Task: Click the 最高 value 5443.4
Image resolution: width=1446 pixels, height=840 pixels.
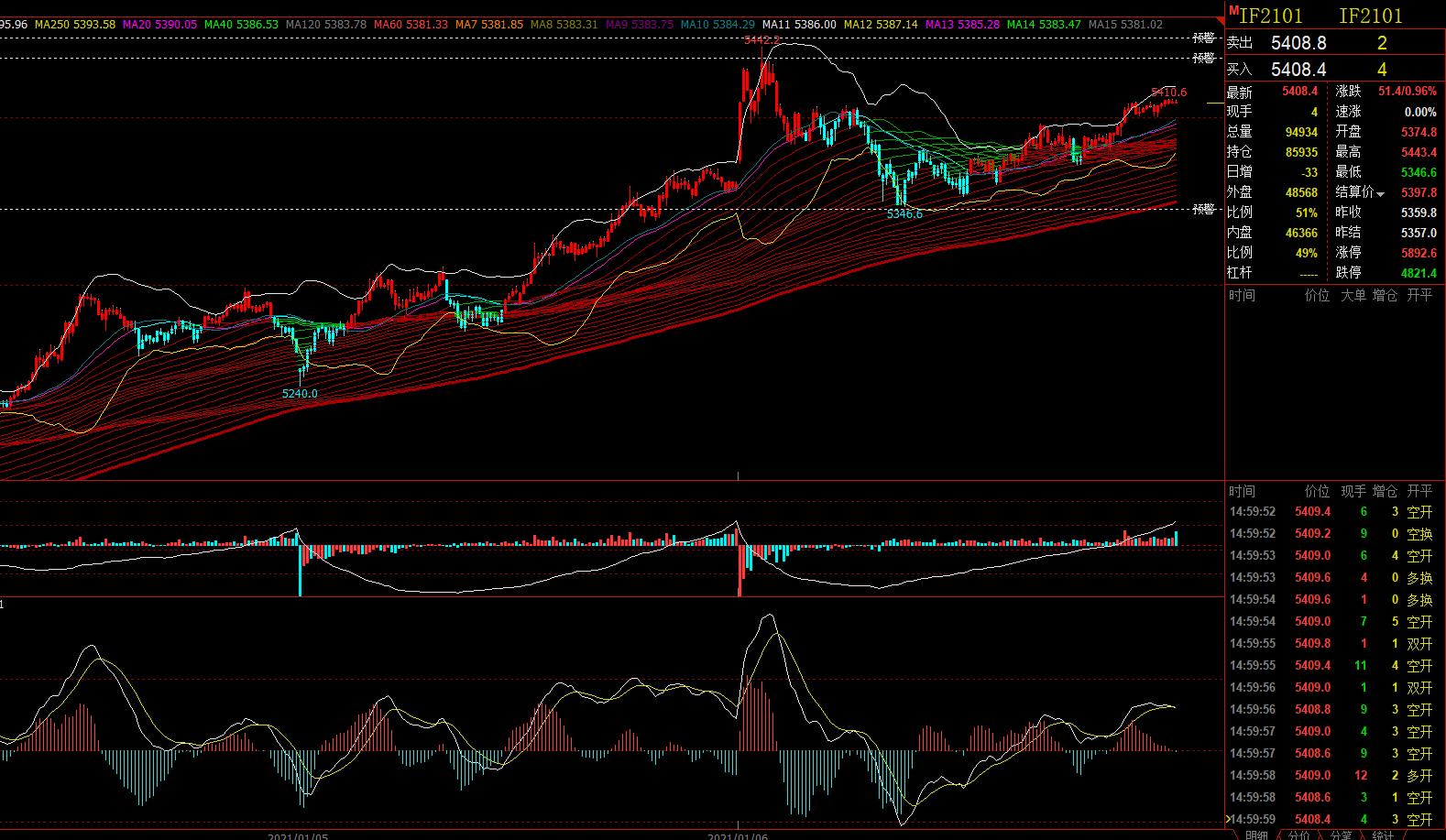Action: point(1419,152)
